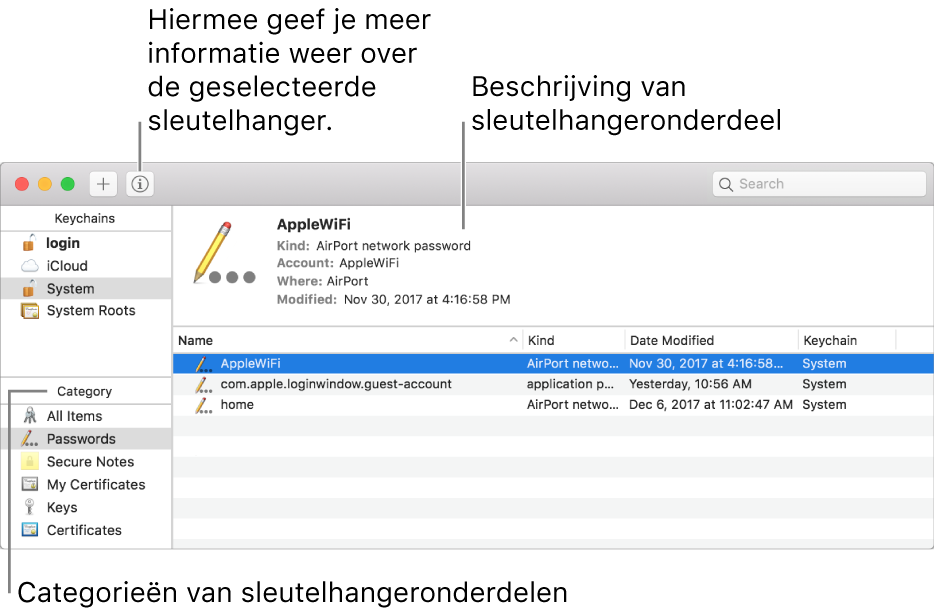Image resolution: width=934 pixels, height=614 pixels.
Task: Sort by the Kind column header
Action: tap(574, 340)
